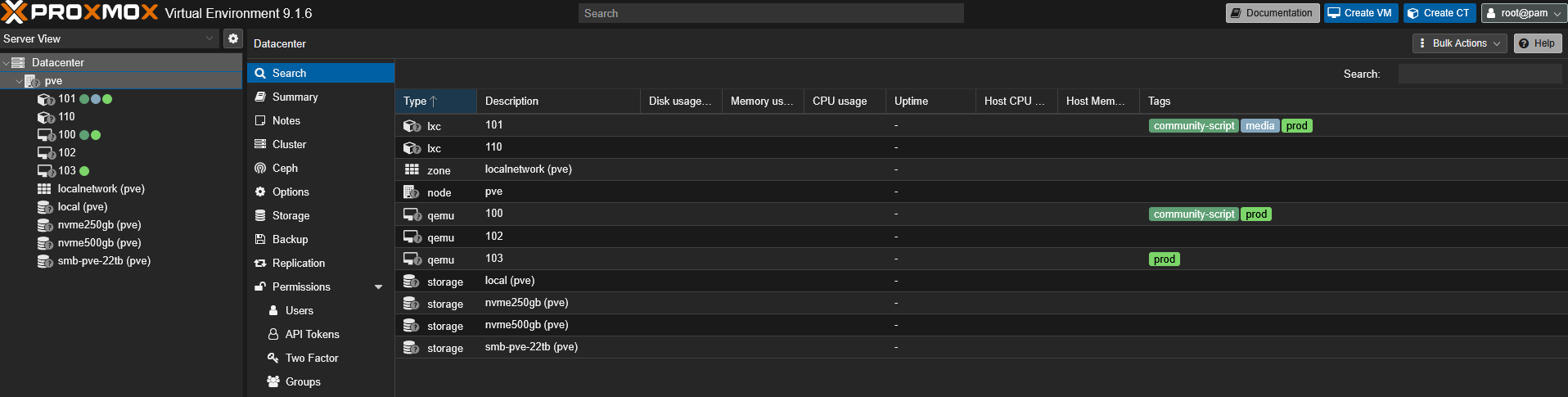Viewport: 1568px width, 397px height.
Task: Select localnetwork (pve) in tree
Action: pos(101,189)
